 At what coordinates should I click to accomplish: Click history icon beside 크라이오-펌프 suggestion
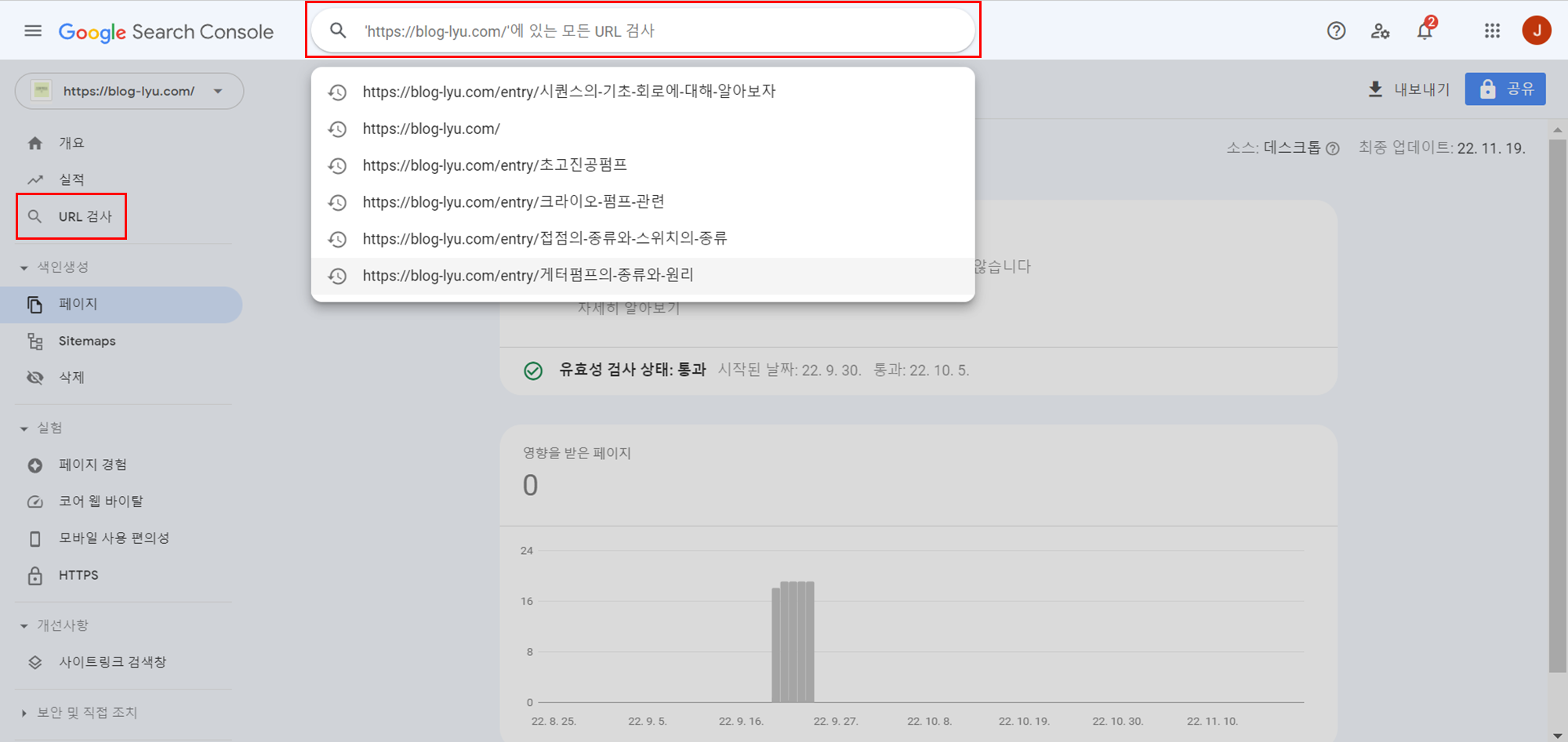[337, 202]
